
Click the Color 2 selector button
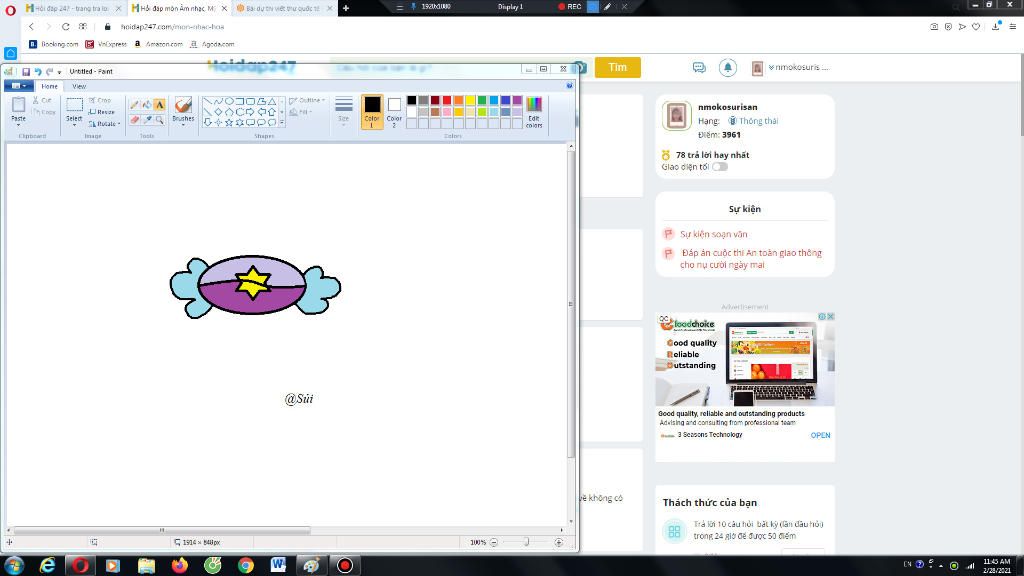click(394, 111)
